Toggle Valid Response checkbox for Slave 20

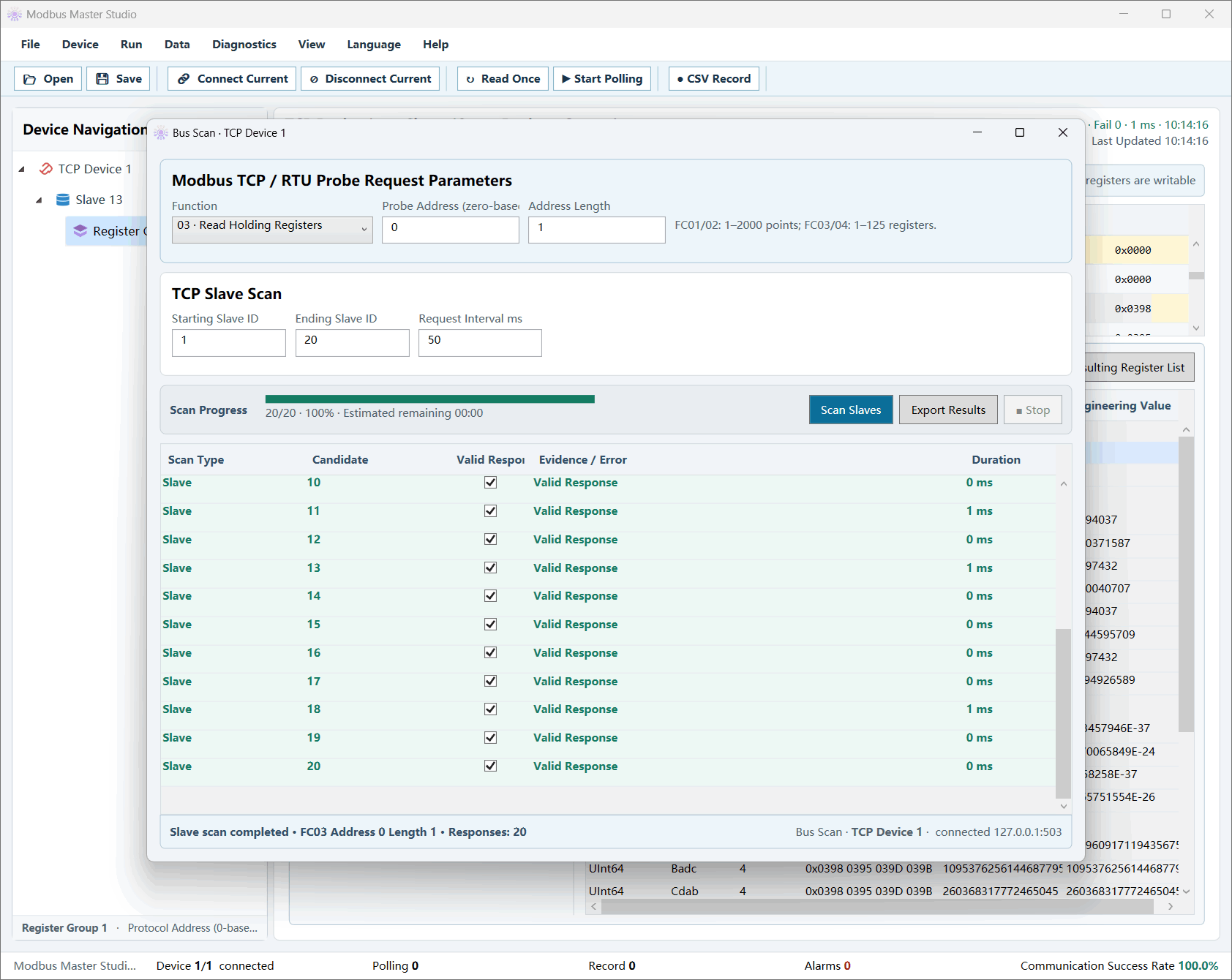(x=490, y=766)
